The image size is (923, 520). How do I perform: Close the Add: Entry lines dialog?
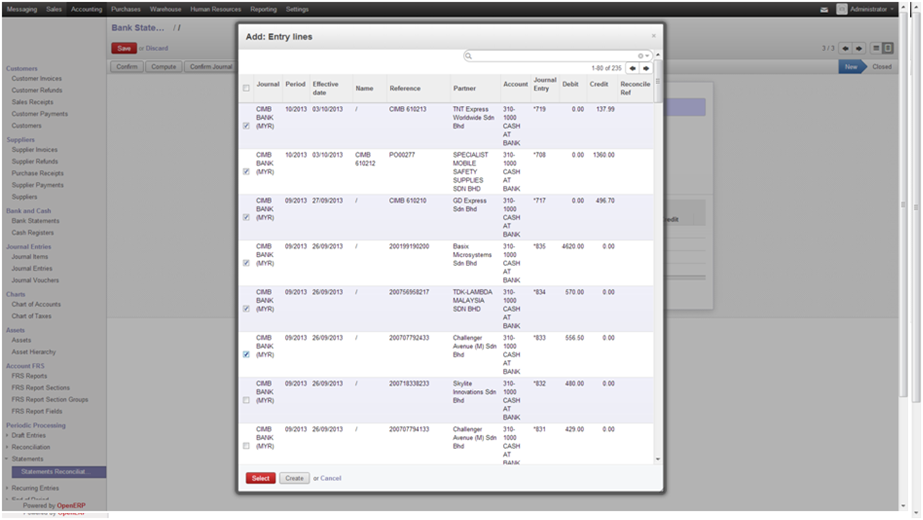tap(653, 36)
